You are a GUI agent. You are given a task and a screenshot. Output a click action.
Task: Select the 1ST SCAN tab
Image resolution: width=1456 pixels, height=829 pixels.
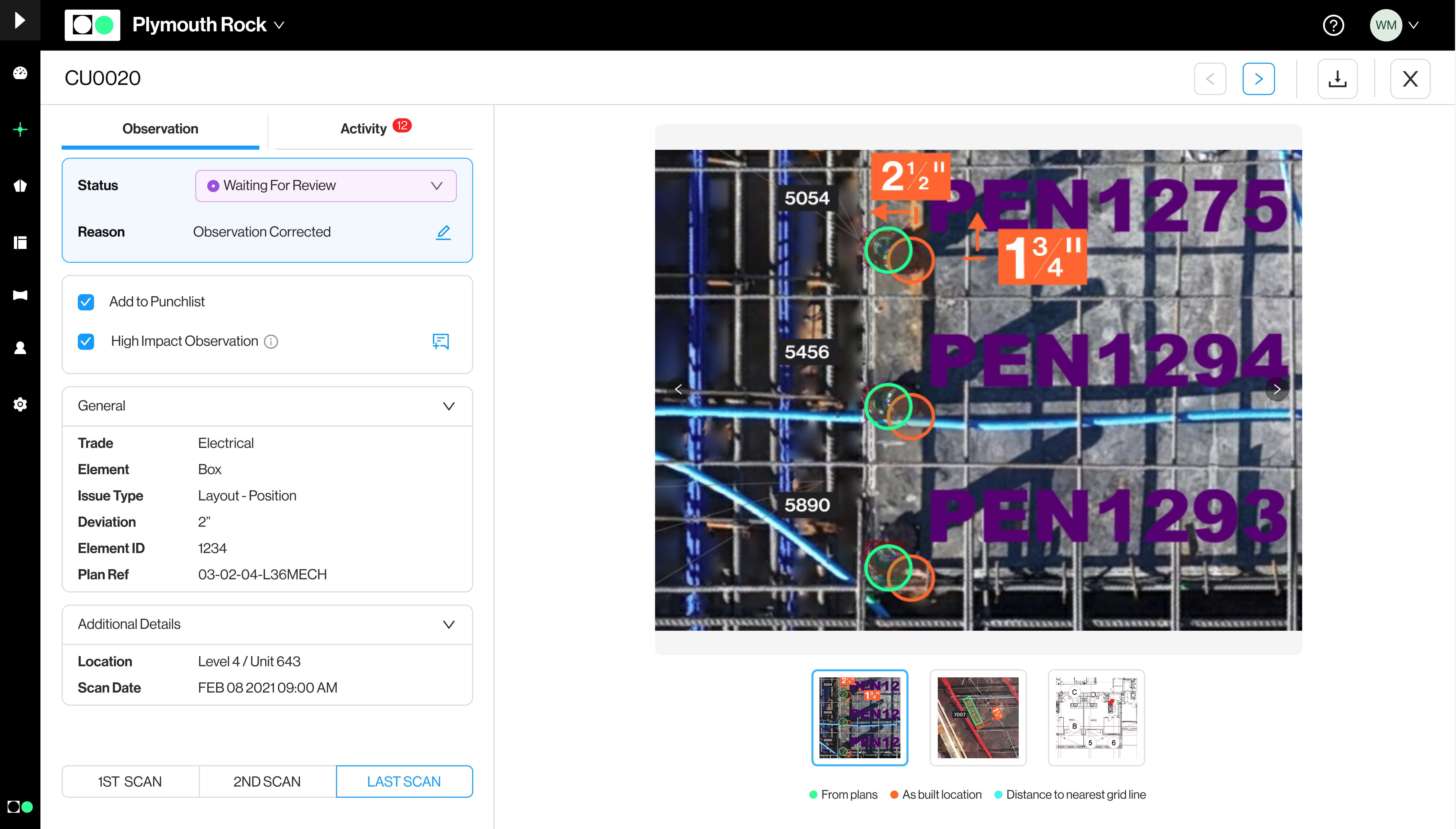tap(130, 781)
